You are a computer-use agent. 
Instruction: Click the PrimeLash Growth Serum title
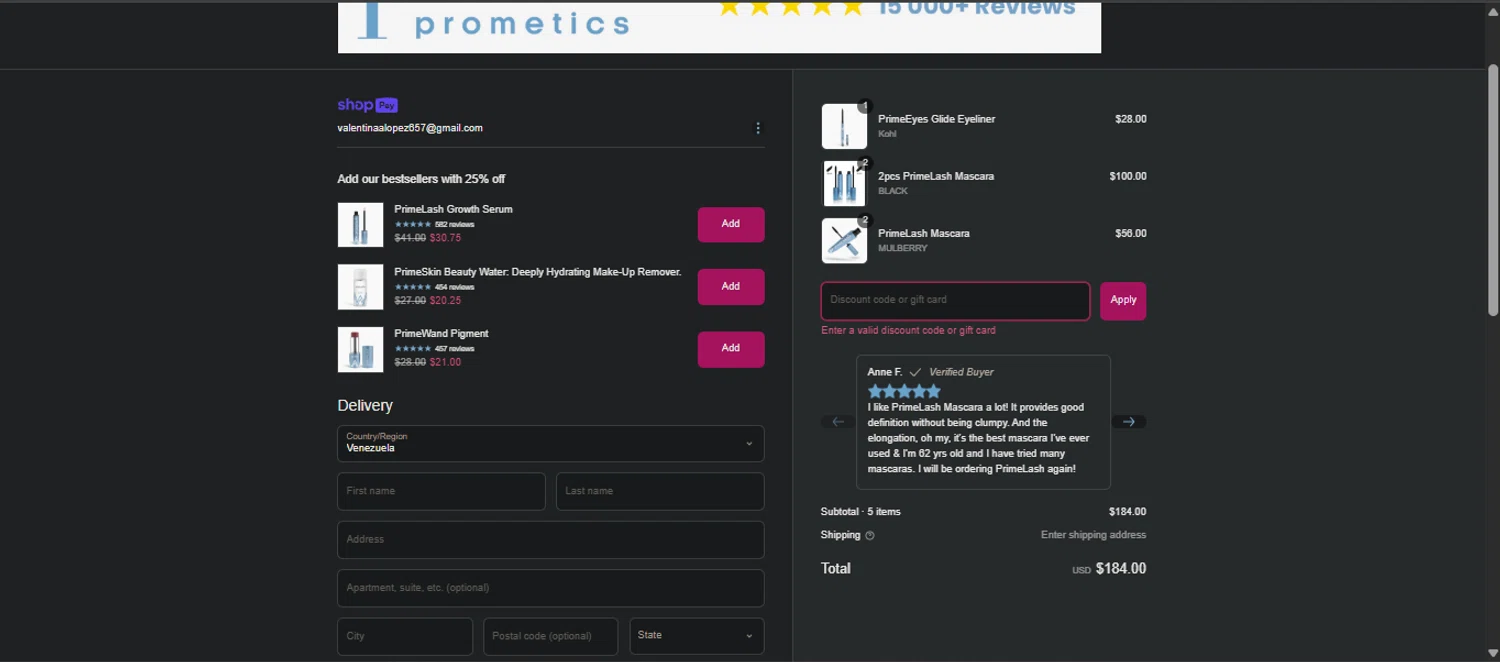coord(453,210)
